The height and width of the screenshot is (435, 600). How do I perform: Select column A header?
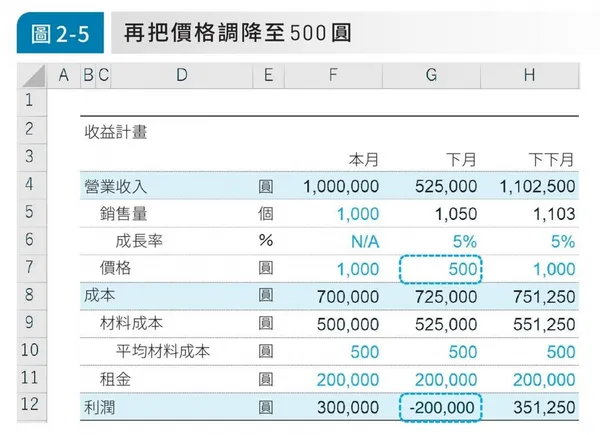coord(64,76)
